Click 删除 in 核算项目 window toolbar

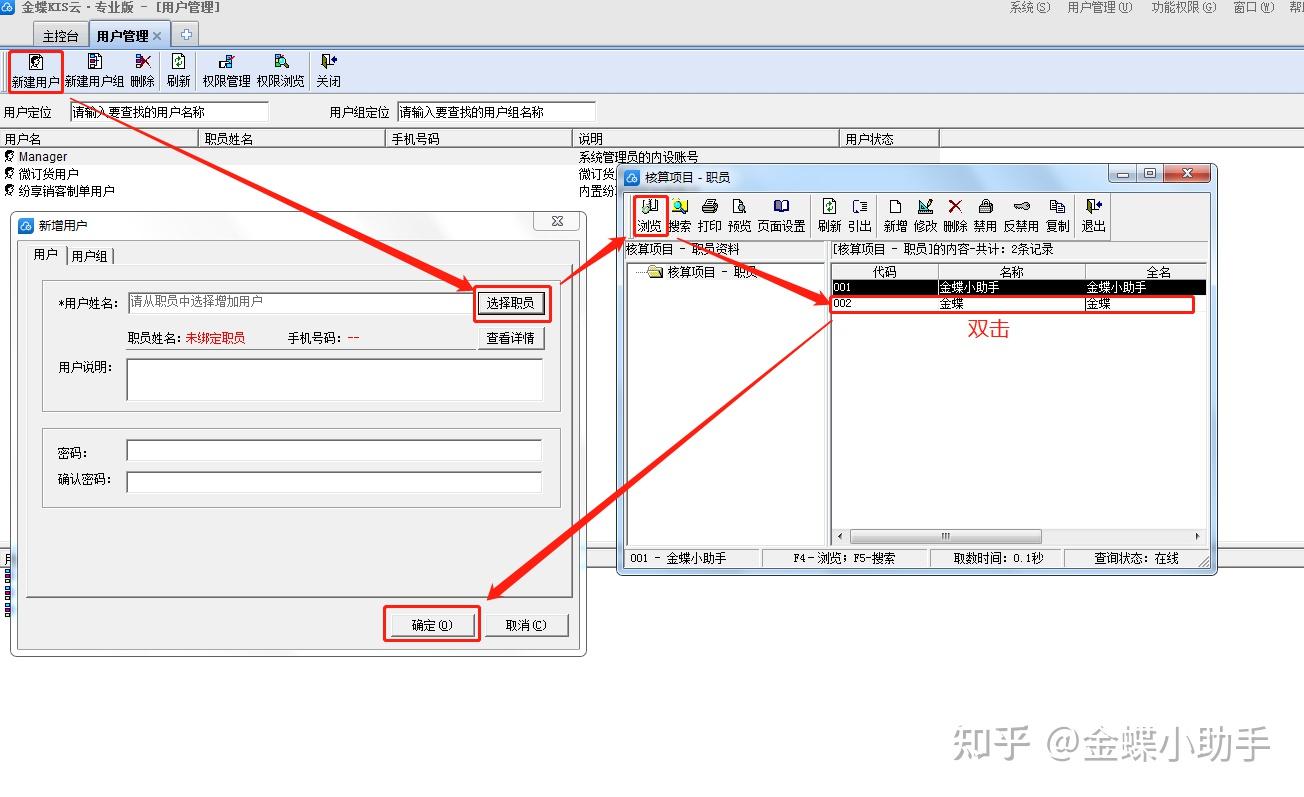pos(955,215)
